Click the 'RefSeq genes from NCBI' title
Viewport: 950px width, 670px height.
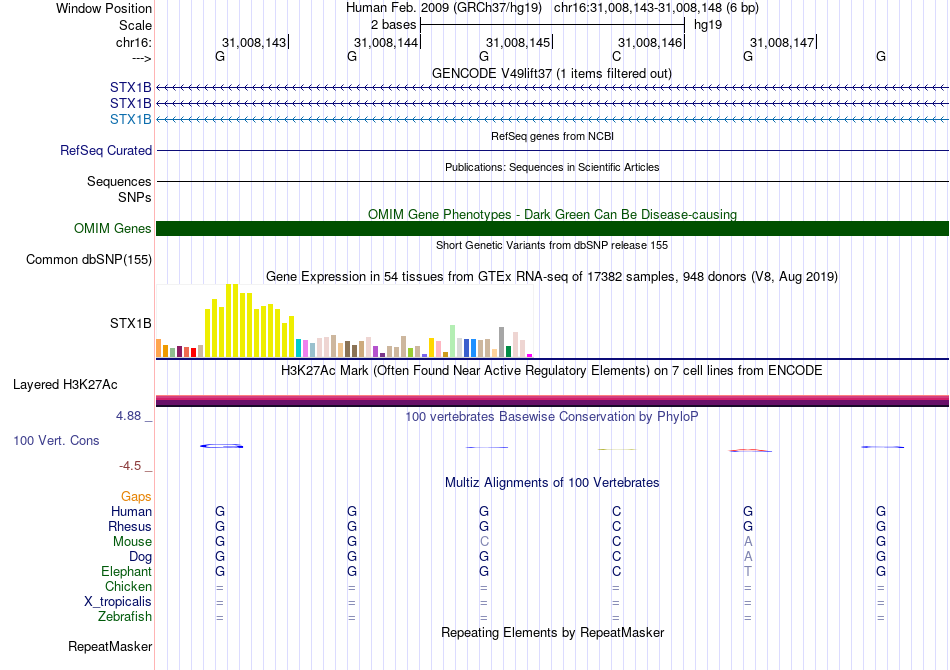tap(552, 136)
